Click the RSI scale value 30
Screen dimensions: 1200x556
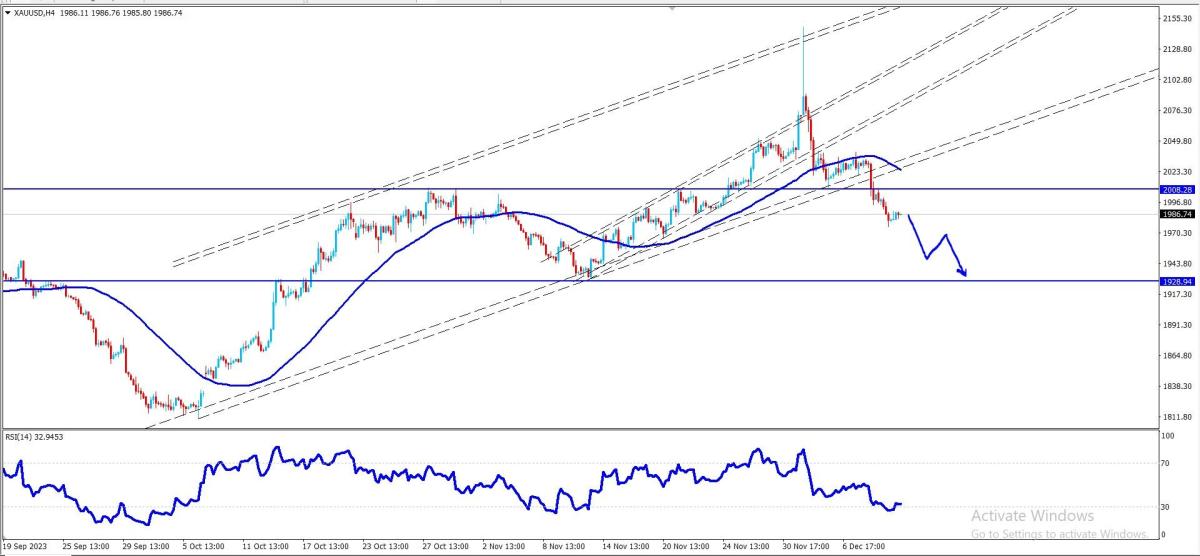click(1167, 507)
